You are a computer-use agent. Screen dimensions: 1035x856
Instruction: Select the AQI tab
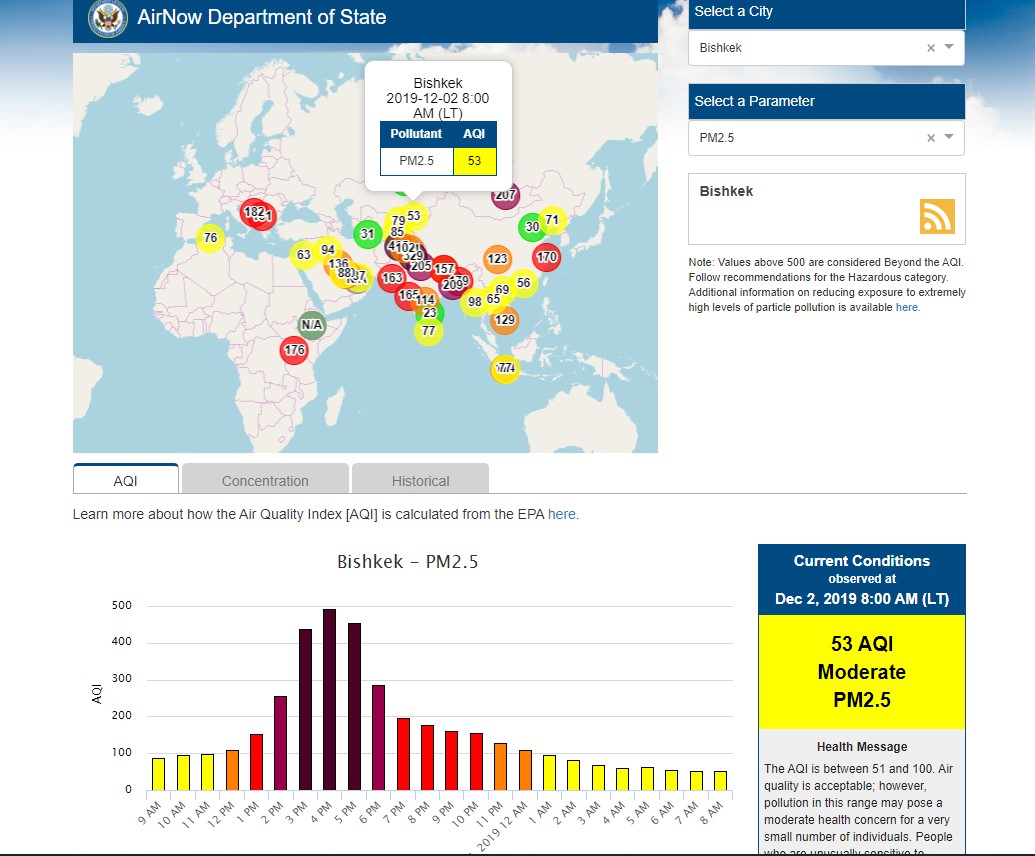coord(125,480)
